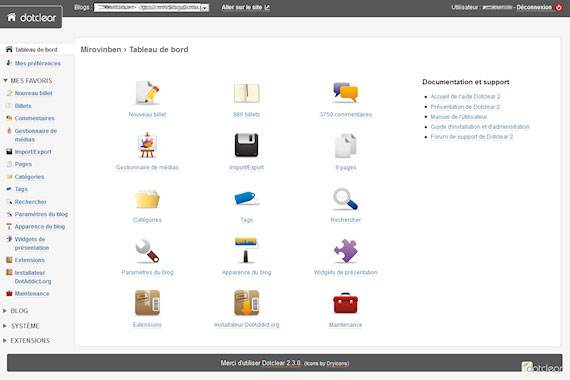Open the Import/Export floppy disk icon
Viewport: 570px width, 380px height.
[246, 145]
